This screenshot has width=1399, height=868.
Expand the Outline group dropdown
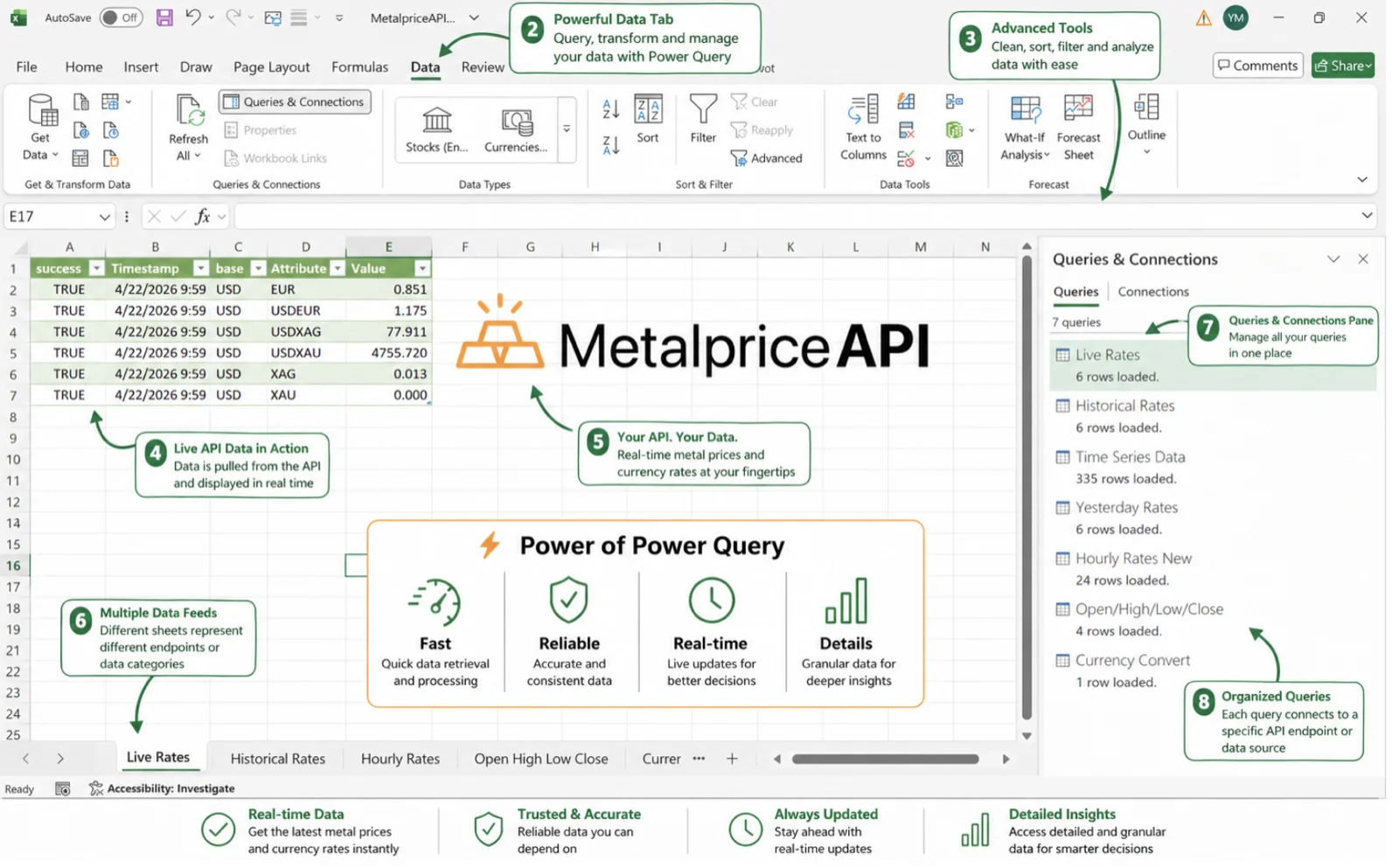(x=1146, y=152)
